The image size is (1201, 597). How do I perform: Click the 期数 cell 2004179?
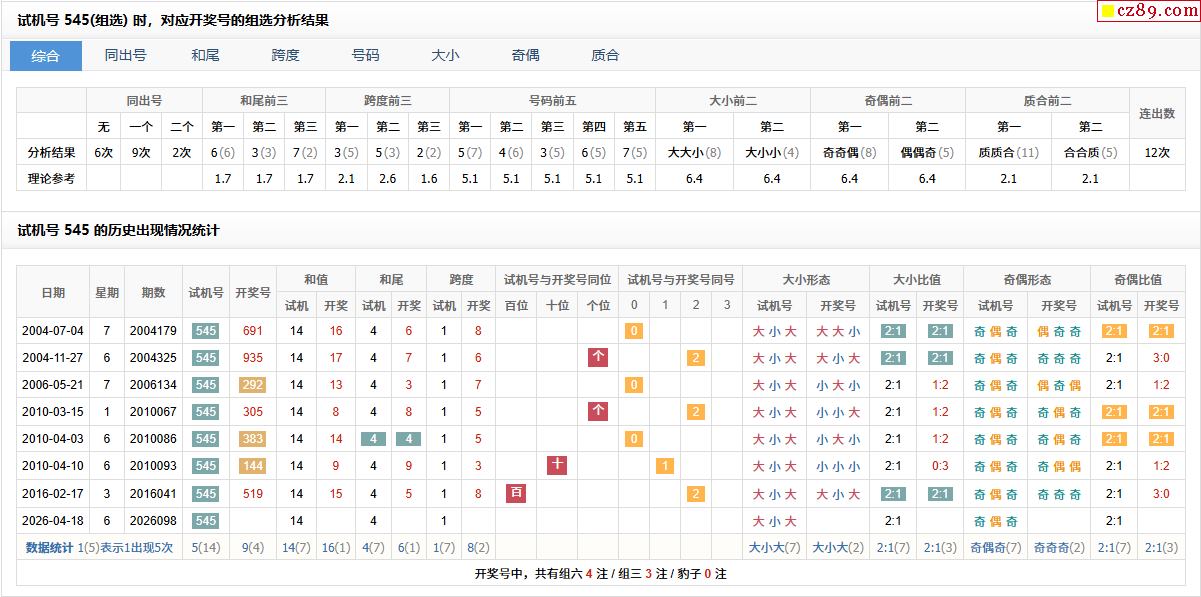pos(153,331)
